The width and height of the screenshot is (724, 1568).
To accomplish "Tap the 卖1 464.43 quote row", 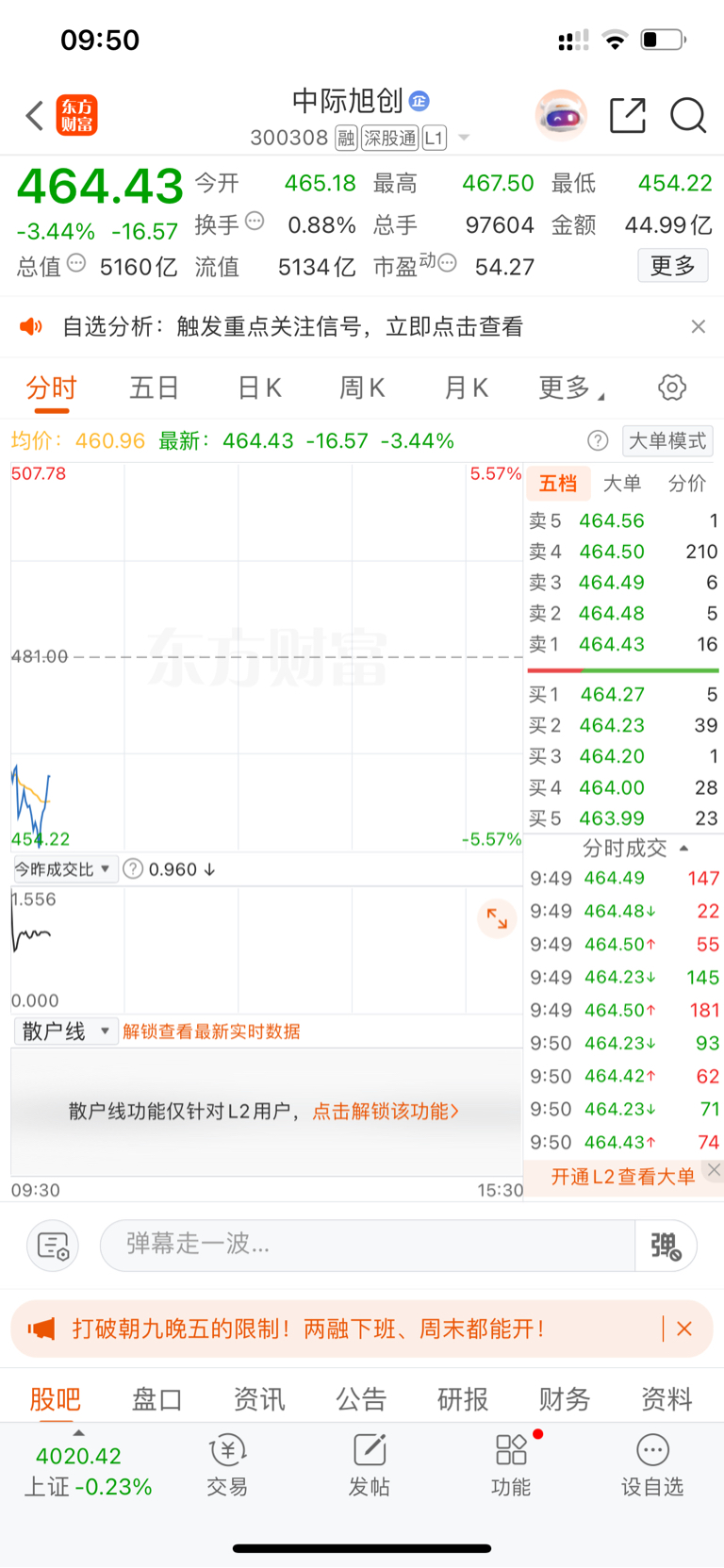I will pos(623,644).
